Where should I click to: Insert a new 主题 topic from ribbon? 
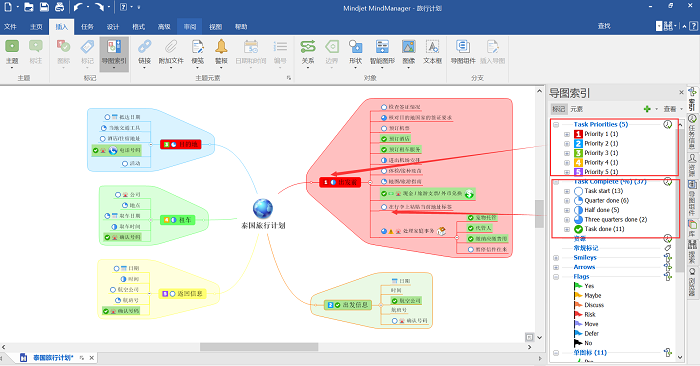[12, 52]
